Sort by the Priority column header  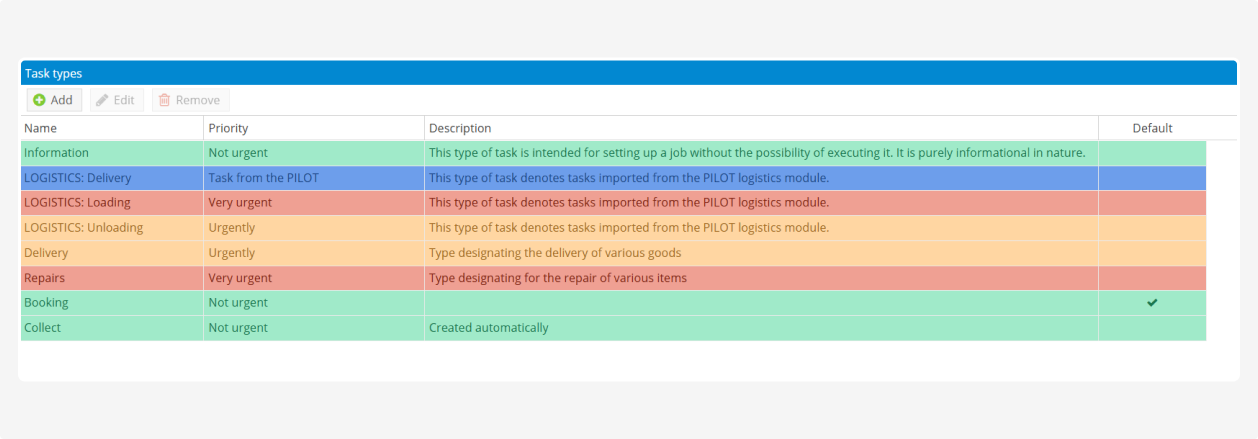(x=228, y=128)
